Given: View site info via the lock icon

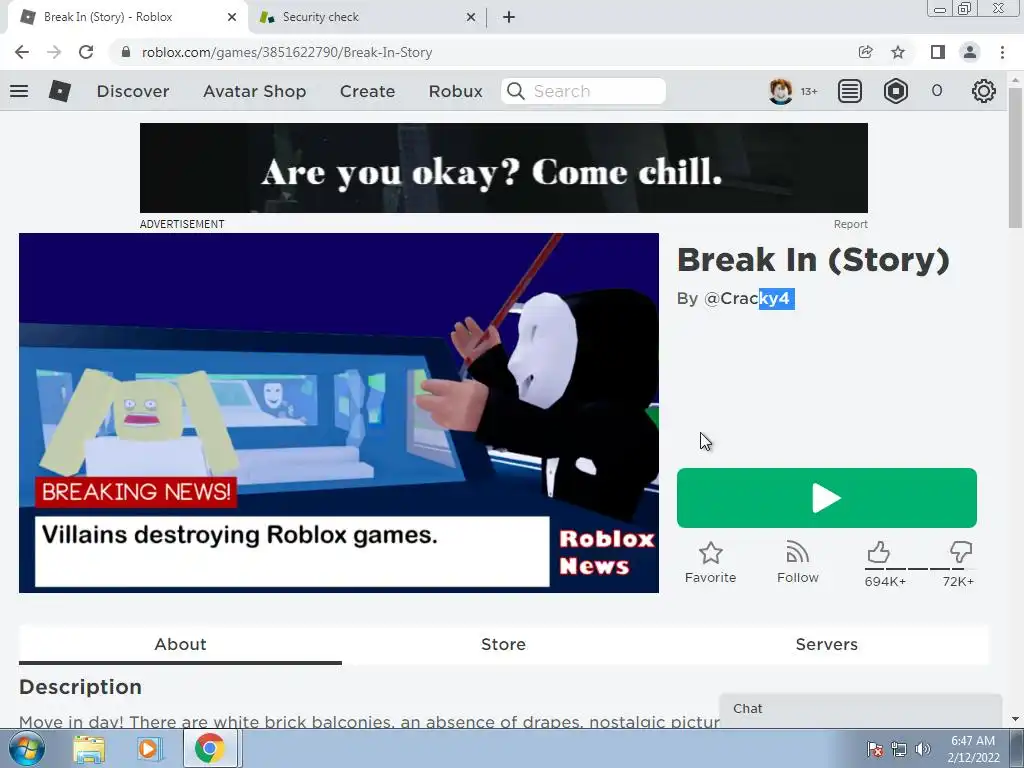Looking at the screenshot, I should click(126, 52).
